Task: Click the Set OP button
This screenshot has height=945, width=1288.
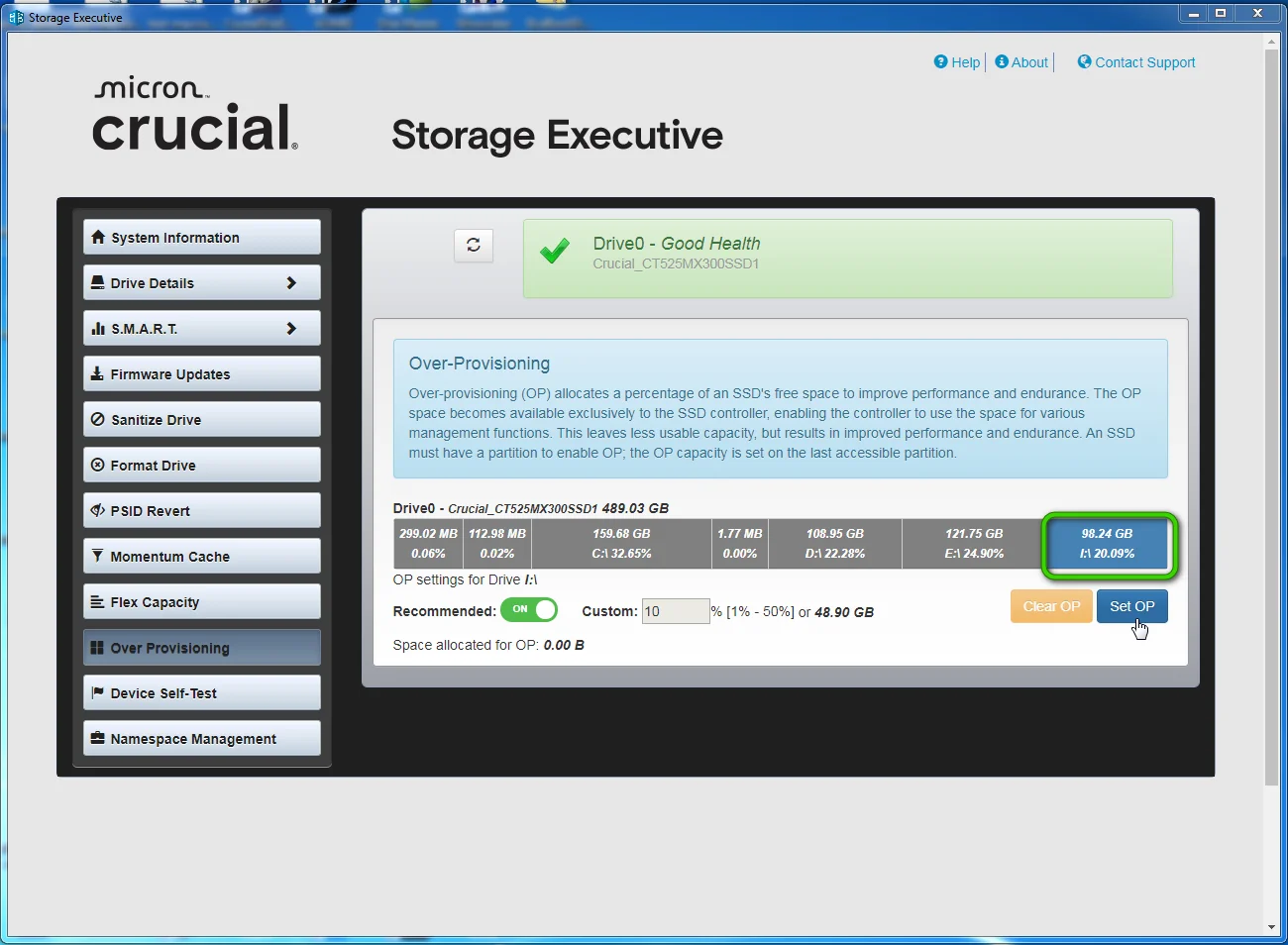Action: [x=1131, y=606]
